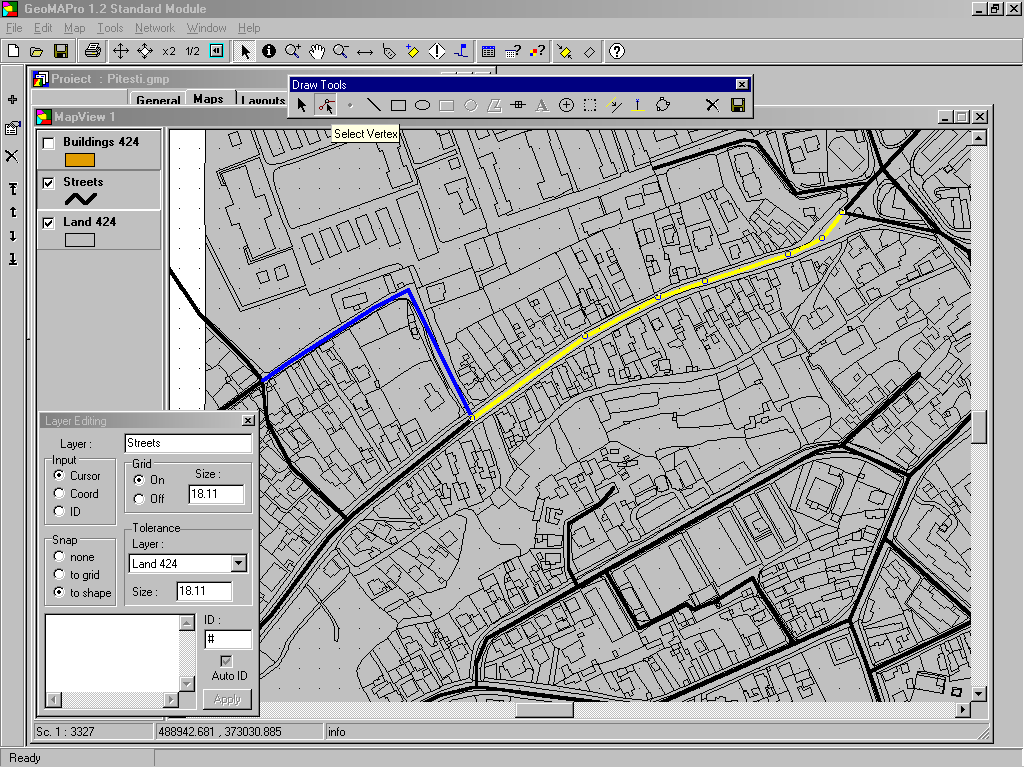Click the Save icon in Draw Tools
Image resolution: width=1024 pixels, height=768 pixels.
(x=738, y=105)
